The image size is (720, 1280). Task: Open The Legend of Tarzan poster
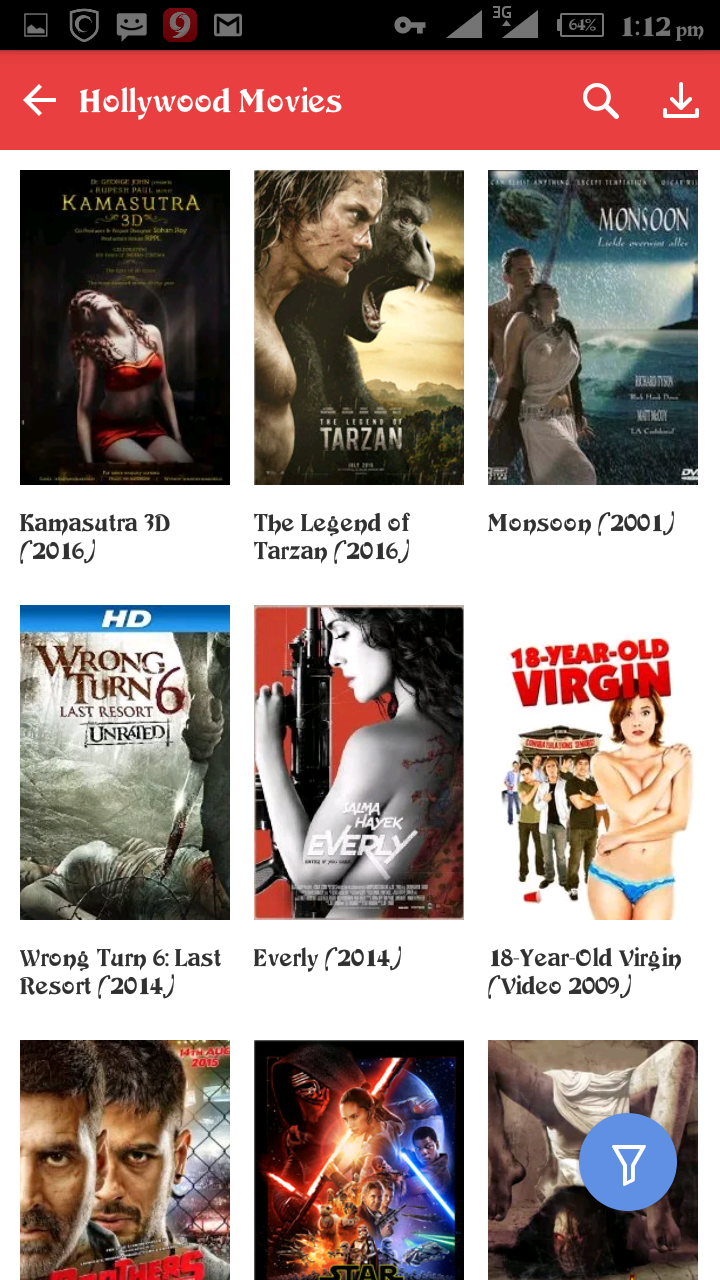[x=359, y=327]
